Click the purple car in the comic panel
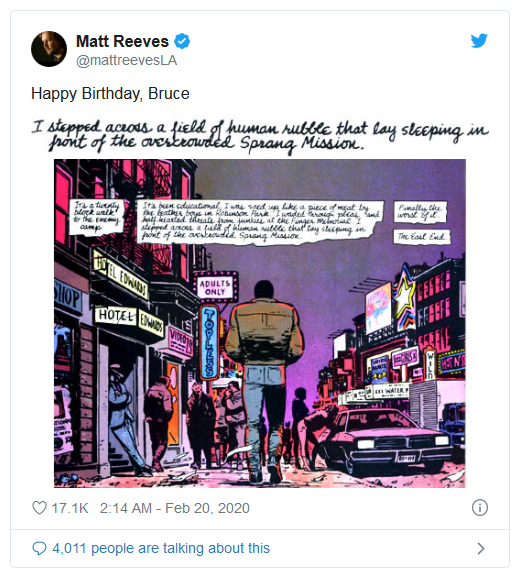Image resolution: width=519 pixels, height=578 pixels. pyautogui.click(x=387, y=441)
